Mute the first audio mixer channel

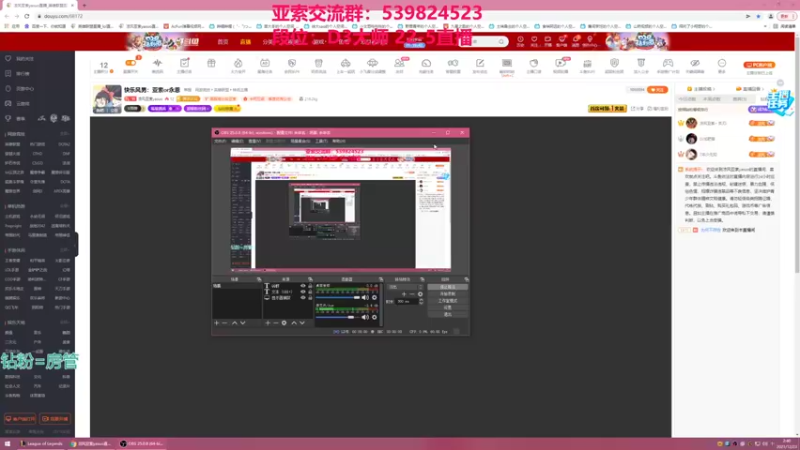tap(365, 297)
